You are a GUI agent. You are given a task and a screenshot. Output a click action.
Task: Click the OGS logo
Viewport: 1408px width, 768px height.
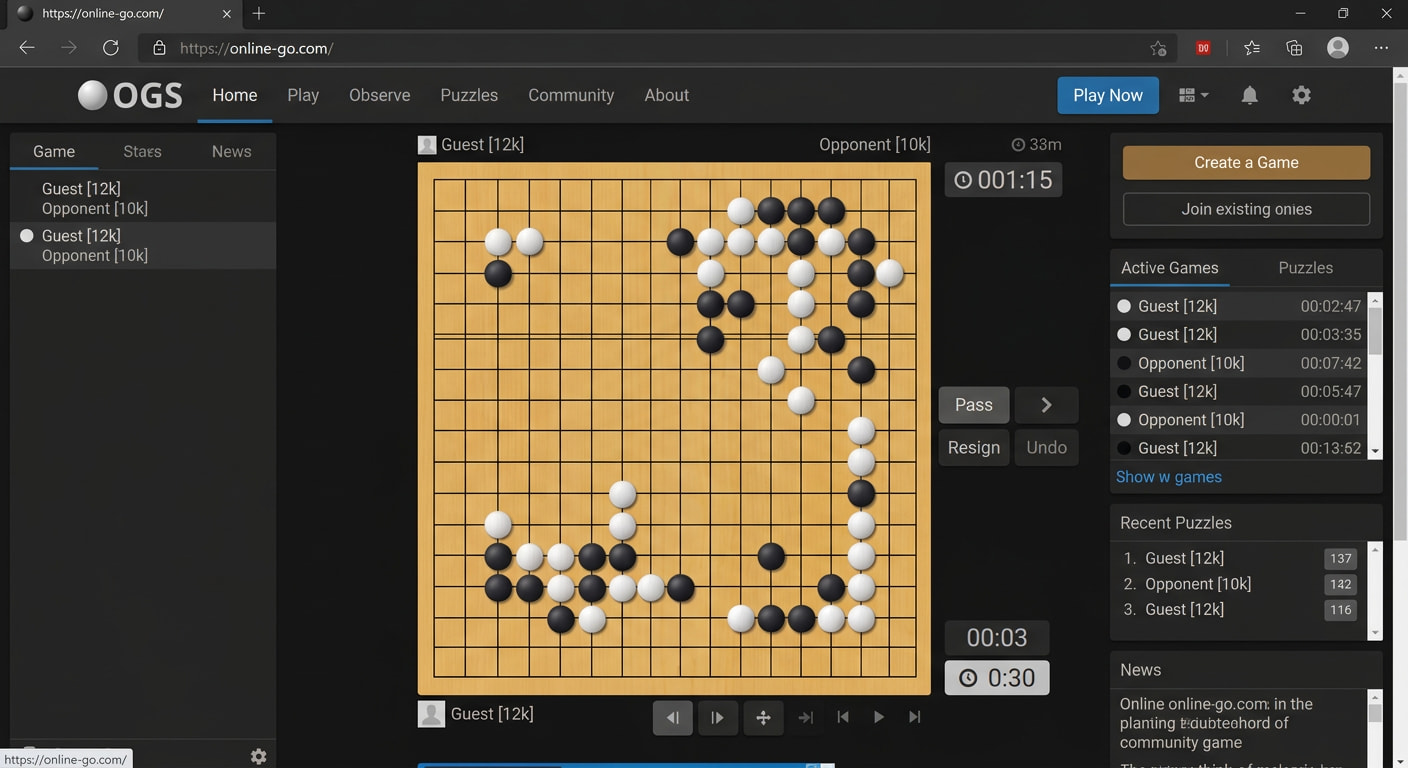pyautogui.click(x=130, y=95)
